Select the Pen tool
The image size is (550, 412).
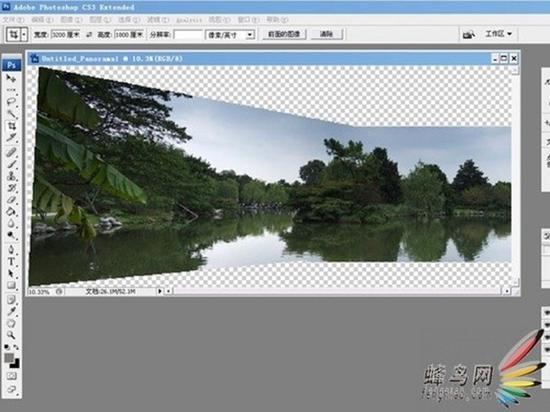point(11,250)
